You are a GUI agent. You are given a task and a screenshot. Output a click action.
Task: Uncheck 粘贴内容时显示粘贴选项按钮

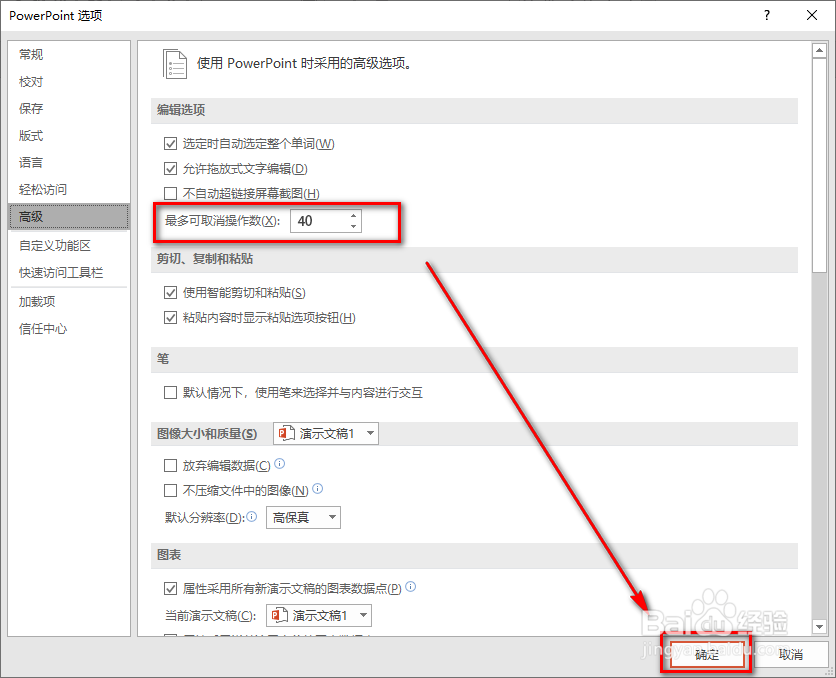click(171, 318)
